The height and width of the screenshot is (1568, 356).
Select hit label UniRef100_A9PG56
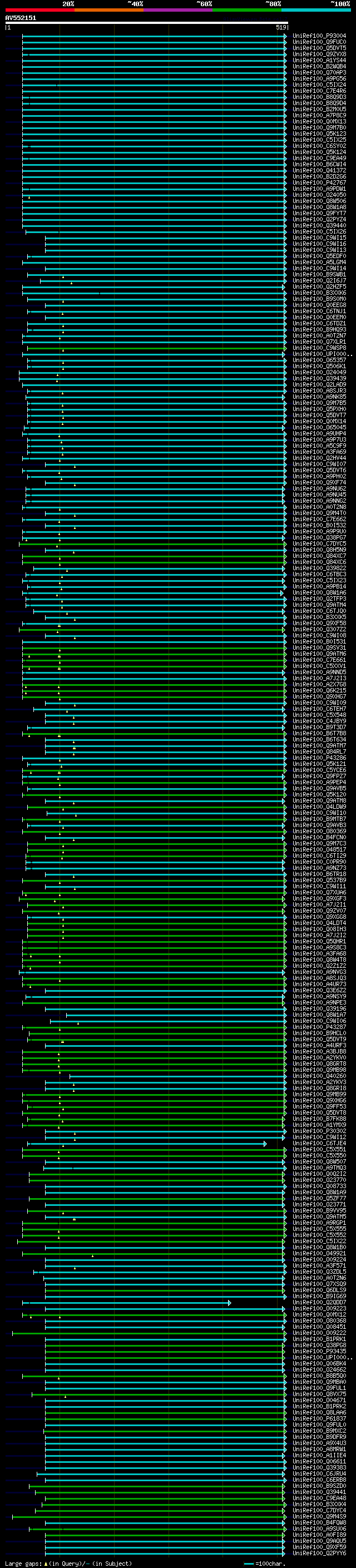[319, 78]
